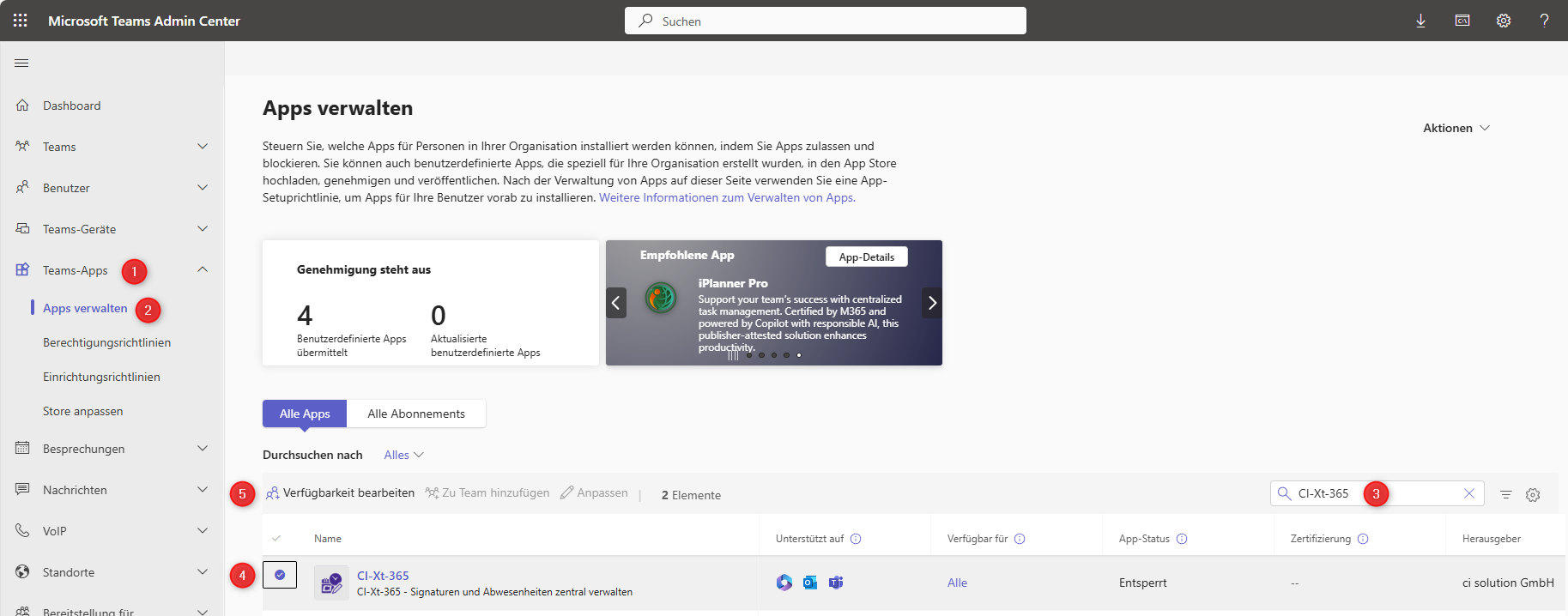Open the app launcher waffle icon
This screenshot has width=1568, height=616.
point(21,21)
